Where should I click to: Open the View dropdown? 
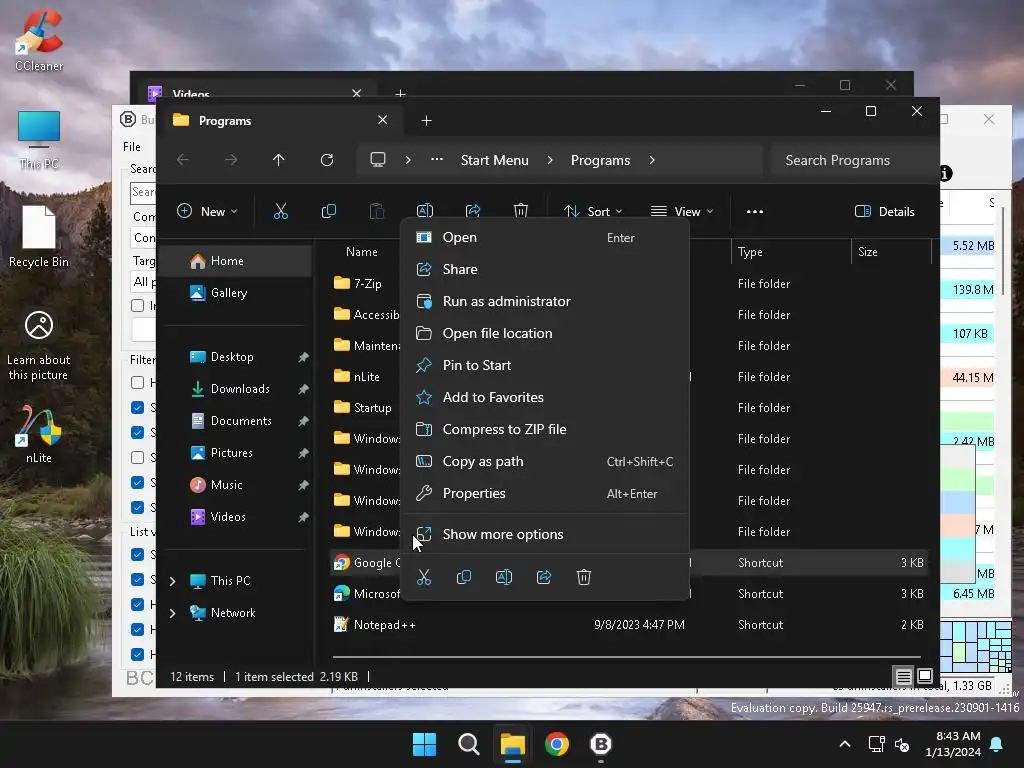click(x=682, y=212)
